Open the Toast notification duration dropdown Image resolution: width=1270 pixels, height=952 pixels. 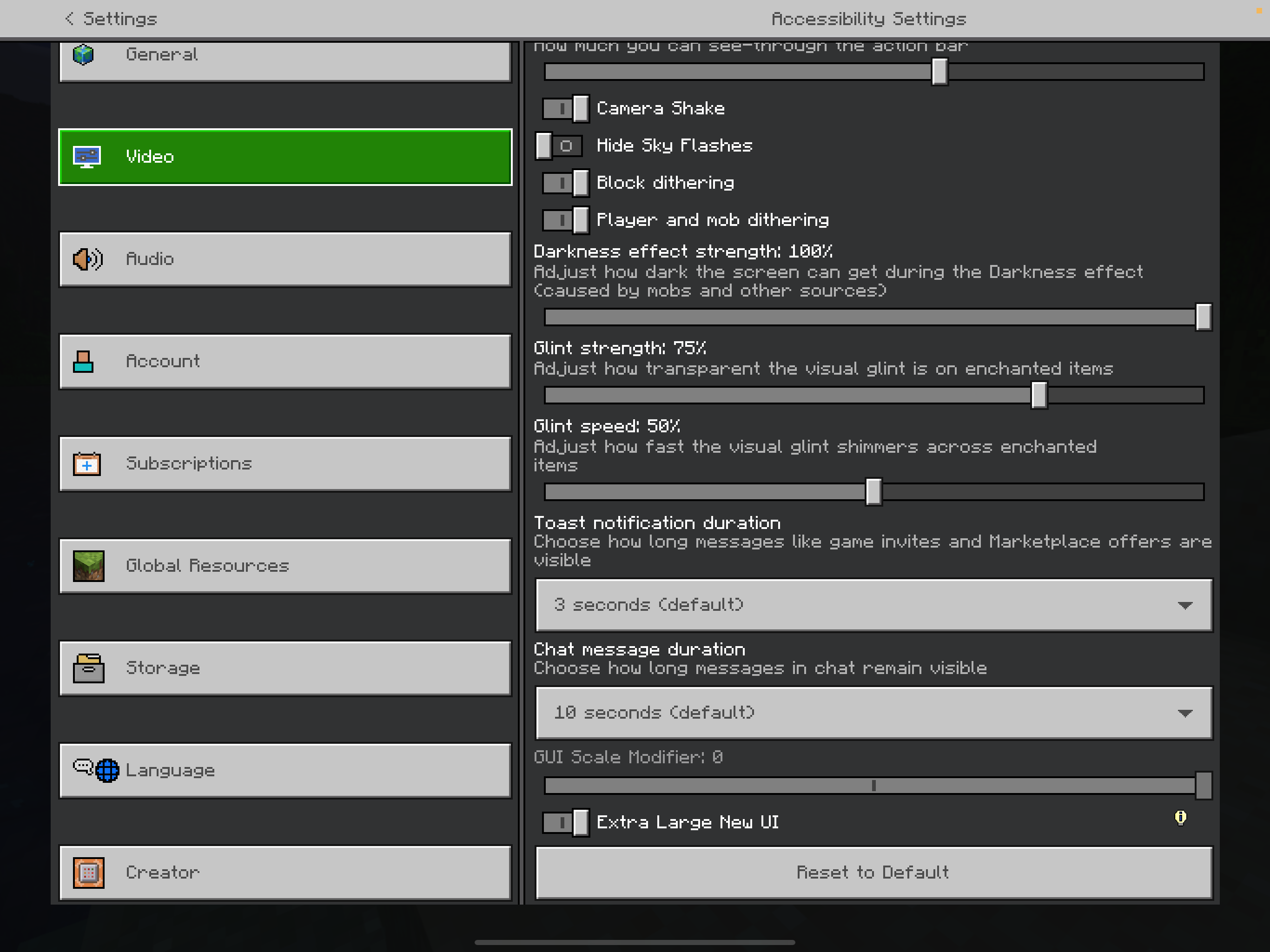pyautogui.click(x=873, y=605)
